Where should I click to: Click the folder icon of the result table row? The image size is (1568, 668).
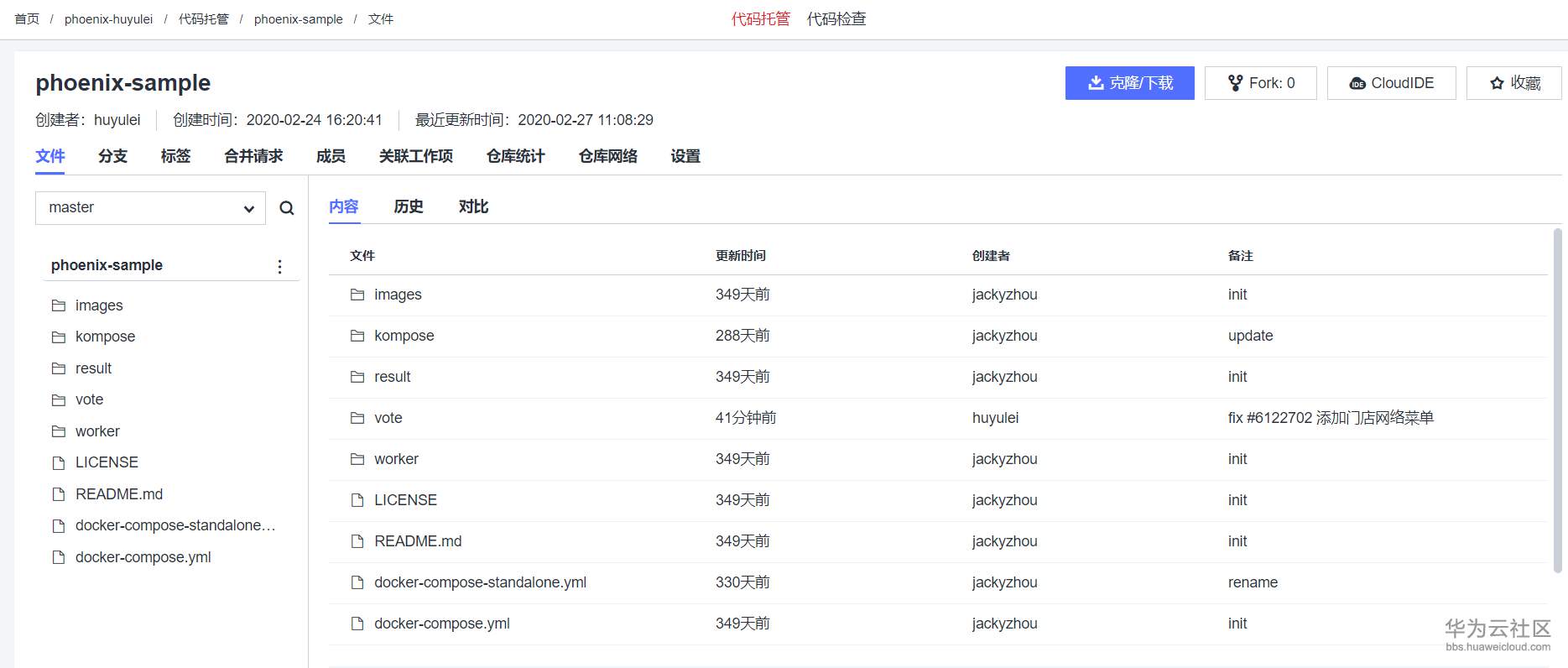(357, 377)
